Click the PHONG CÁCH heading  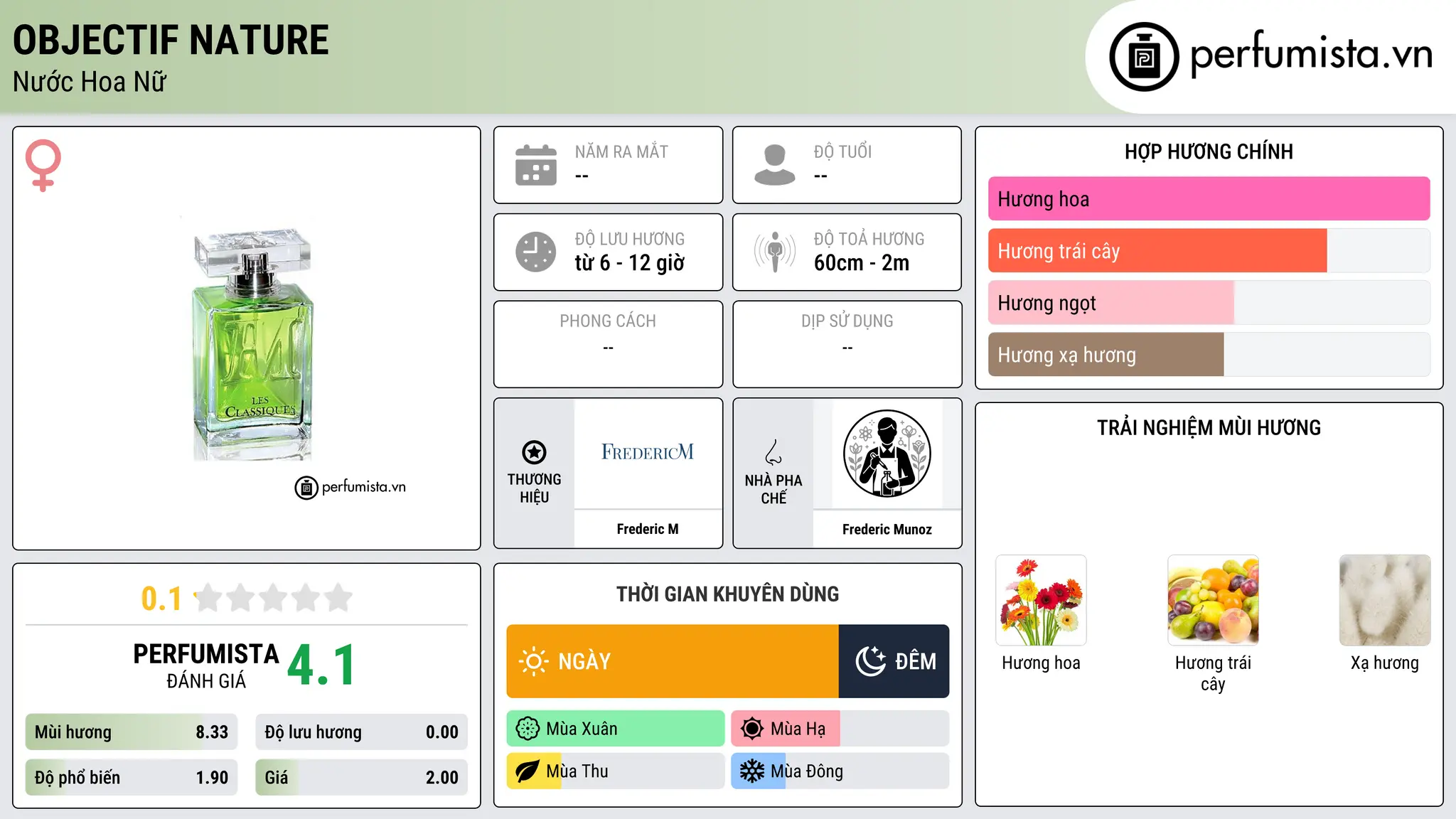(608, 321)
